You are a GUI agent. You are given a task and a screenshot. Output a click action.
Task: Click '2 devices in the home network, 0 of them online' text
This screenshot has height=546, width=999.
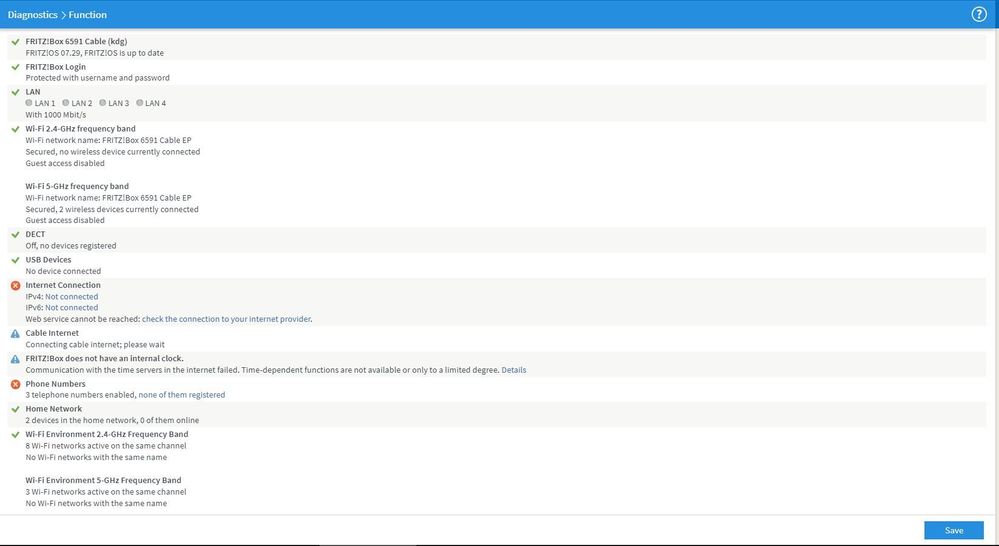[112, 420]
